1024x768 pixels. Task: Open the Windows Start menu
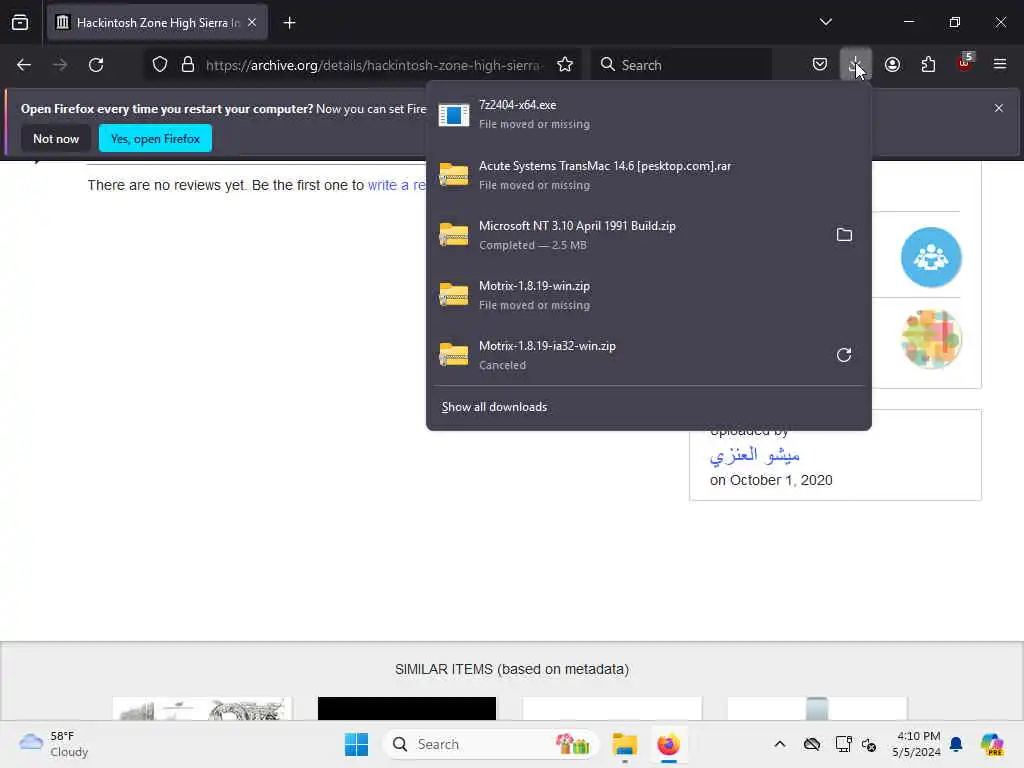click(356, 744)
